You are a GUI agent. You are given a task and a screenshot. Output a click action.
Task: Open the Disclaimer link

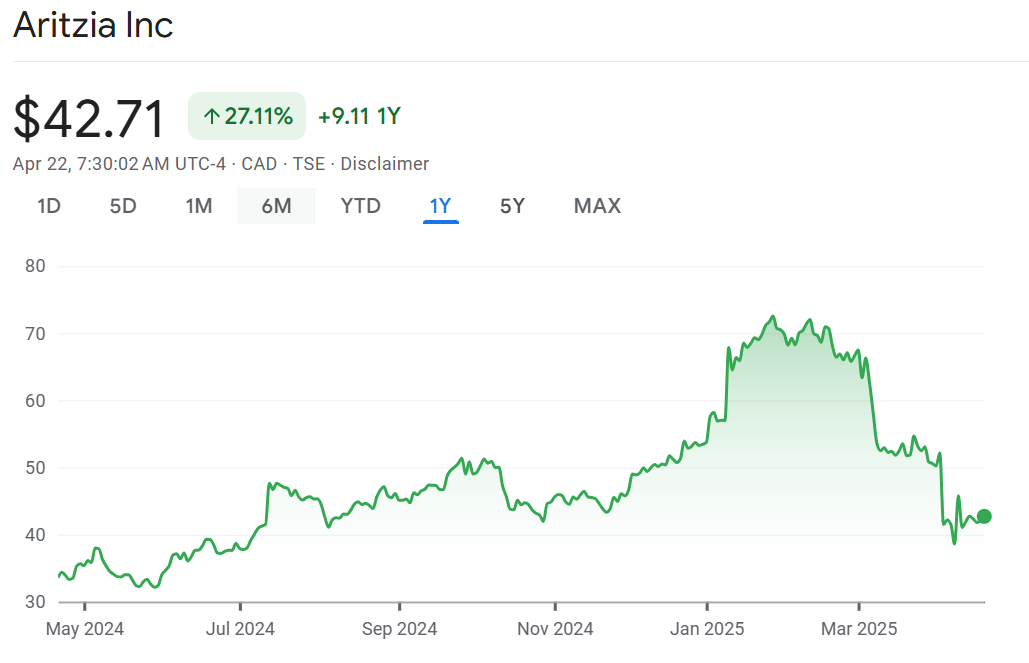(x=384, y=164)
